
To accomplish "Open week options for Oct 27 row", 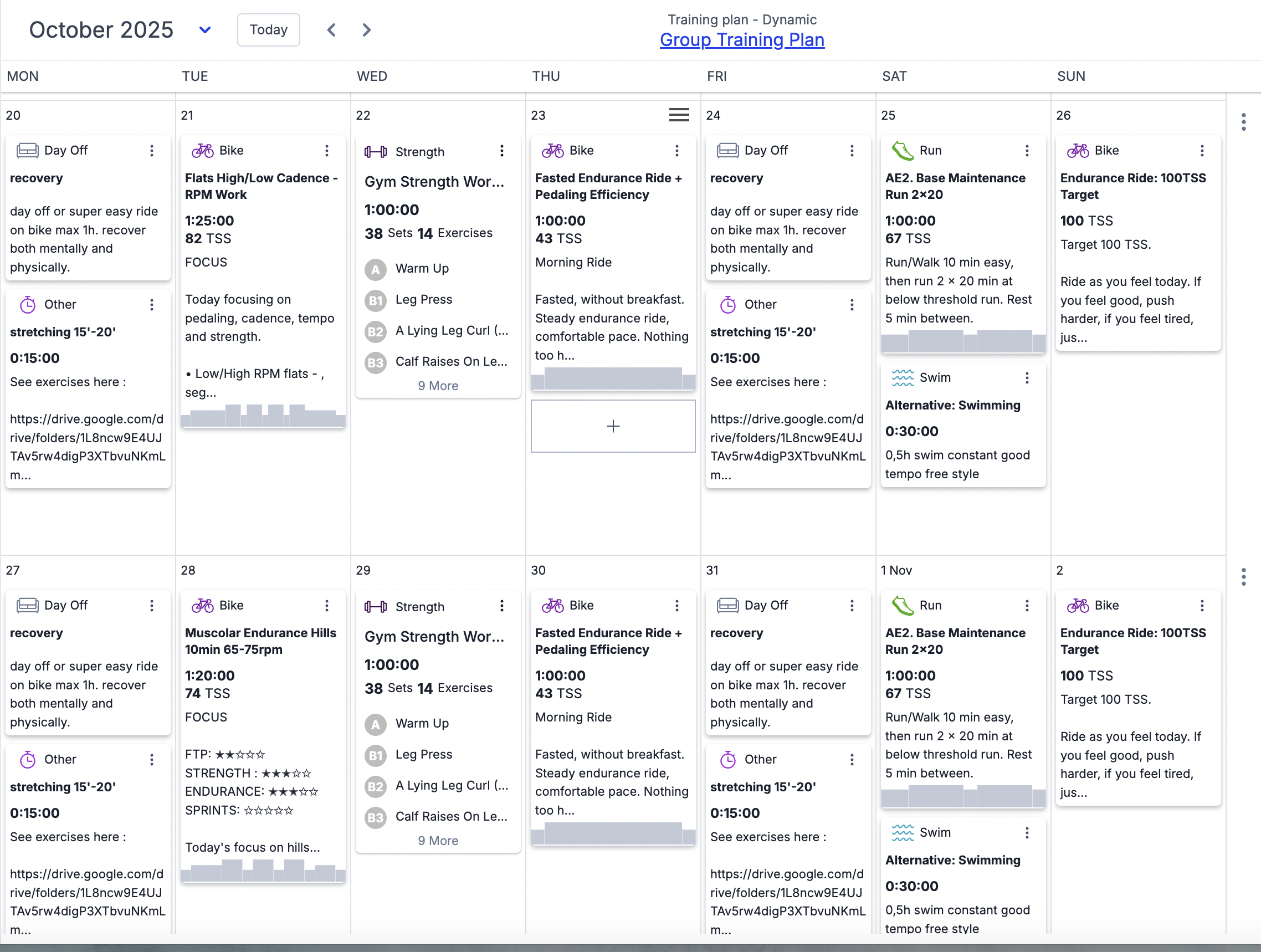I will (x=1243, y=577).
